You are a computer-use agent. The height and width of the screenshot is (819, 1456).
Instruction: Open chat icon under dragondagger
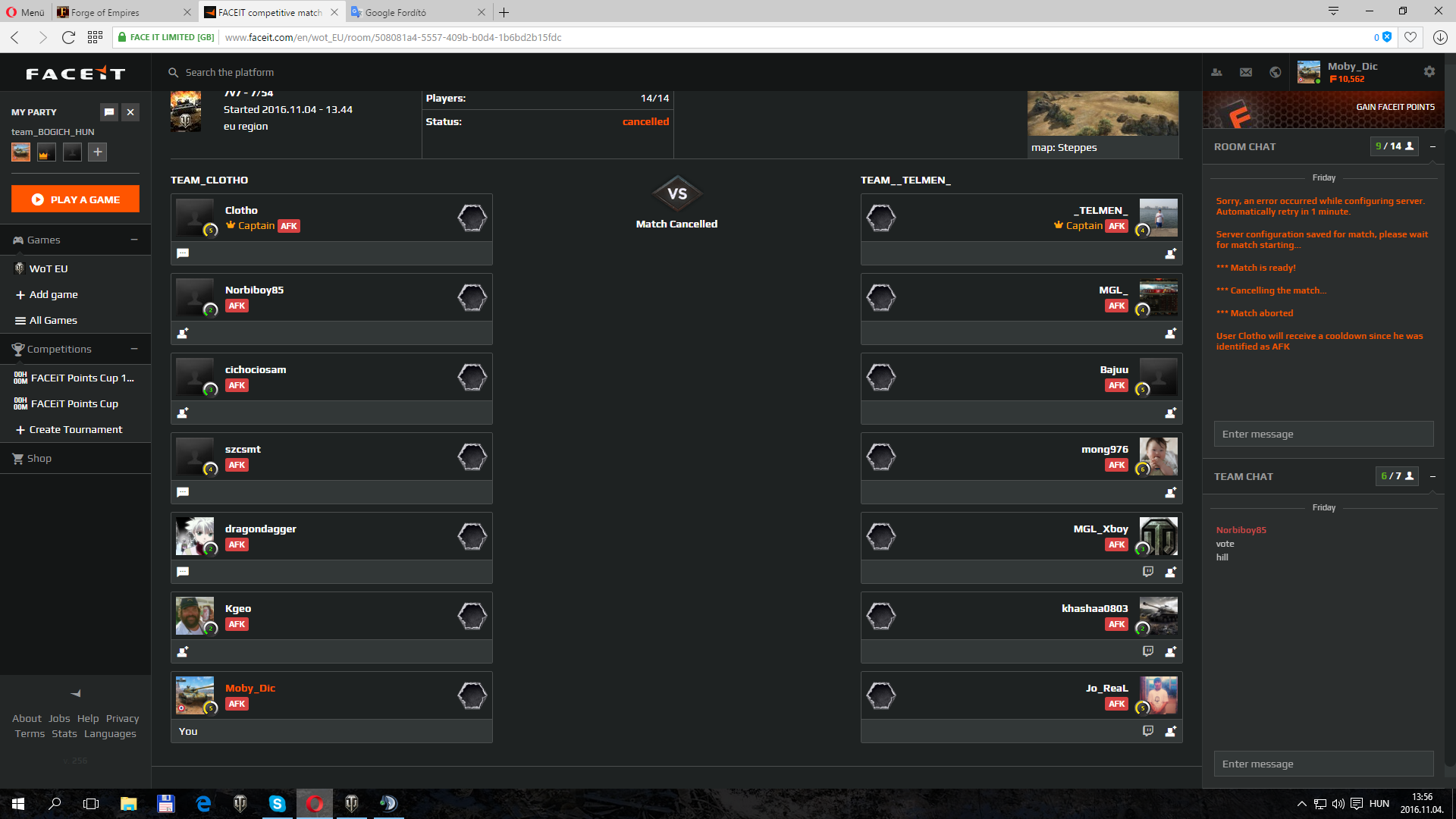(183, 572)
